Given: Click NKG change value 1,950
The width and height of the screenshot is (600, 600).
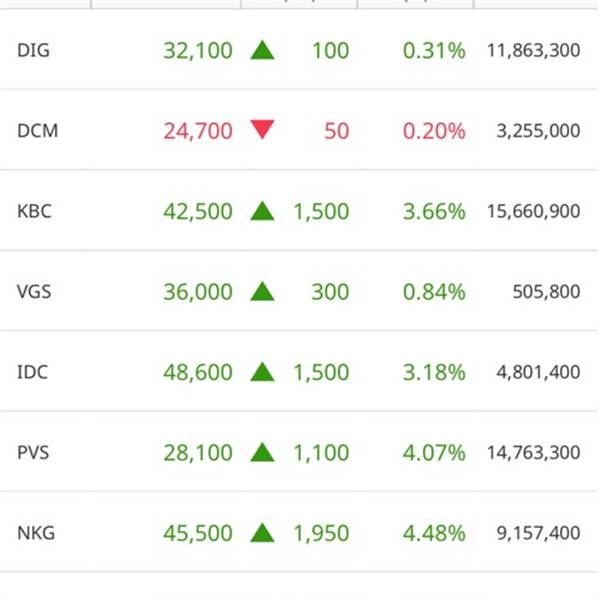Looking at the screenshot, I should point(321,533).
